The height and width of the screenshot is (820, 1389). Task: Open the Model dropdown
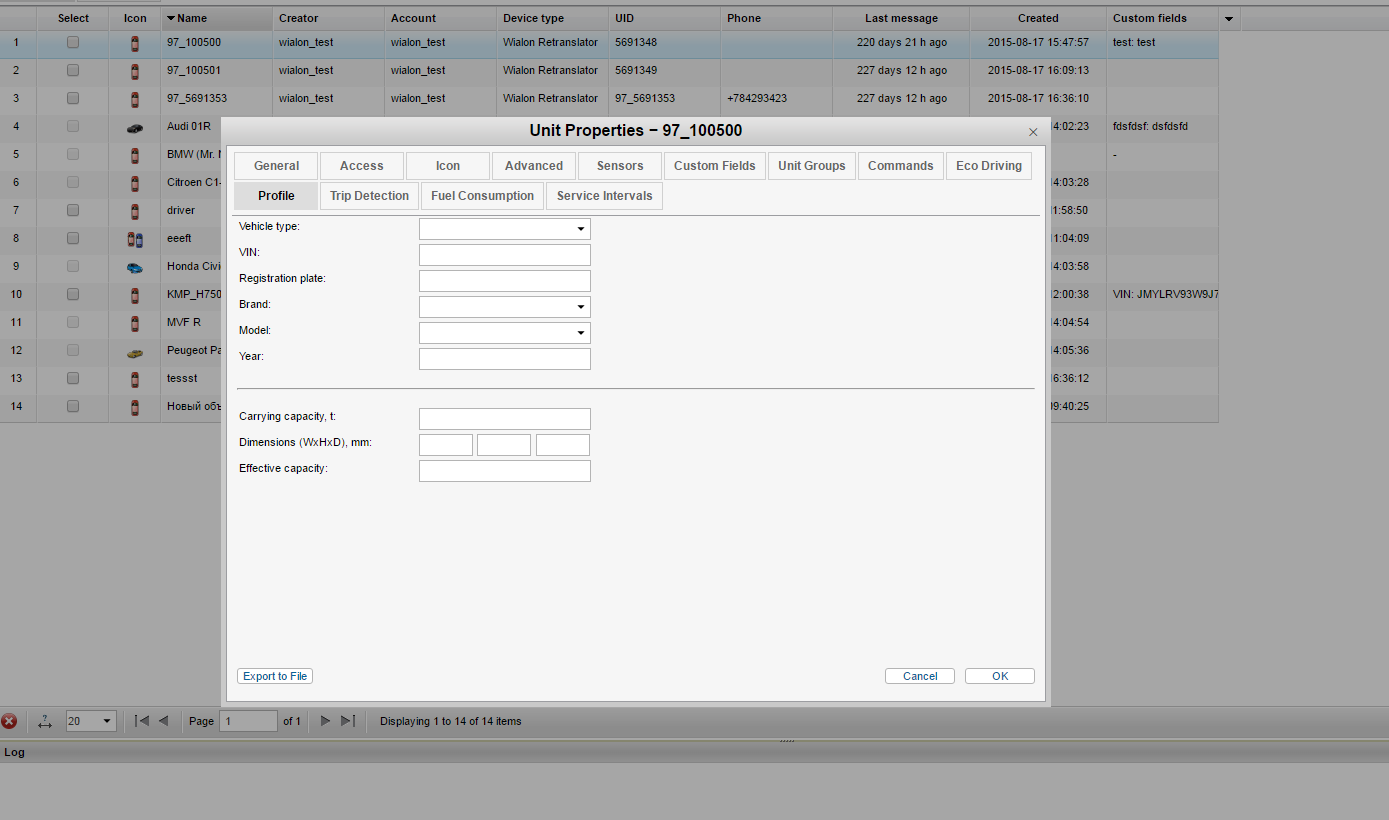click(505, 333)
